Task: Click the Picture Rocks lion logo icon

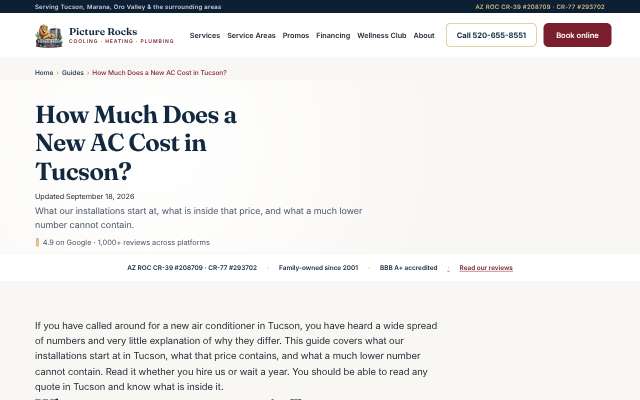Action: [x=49, y=36]
